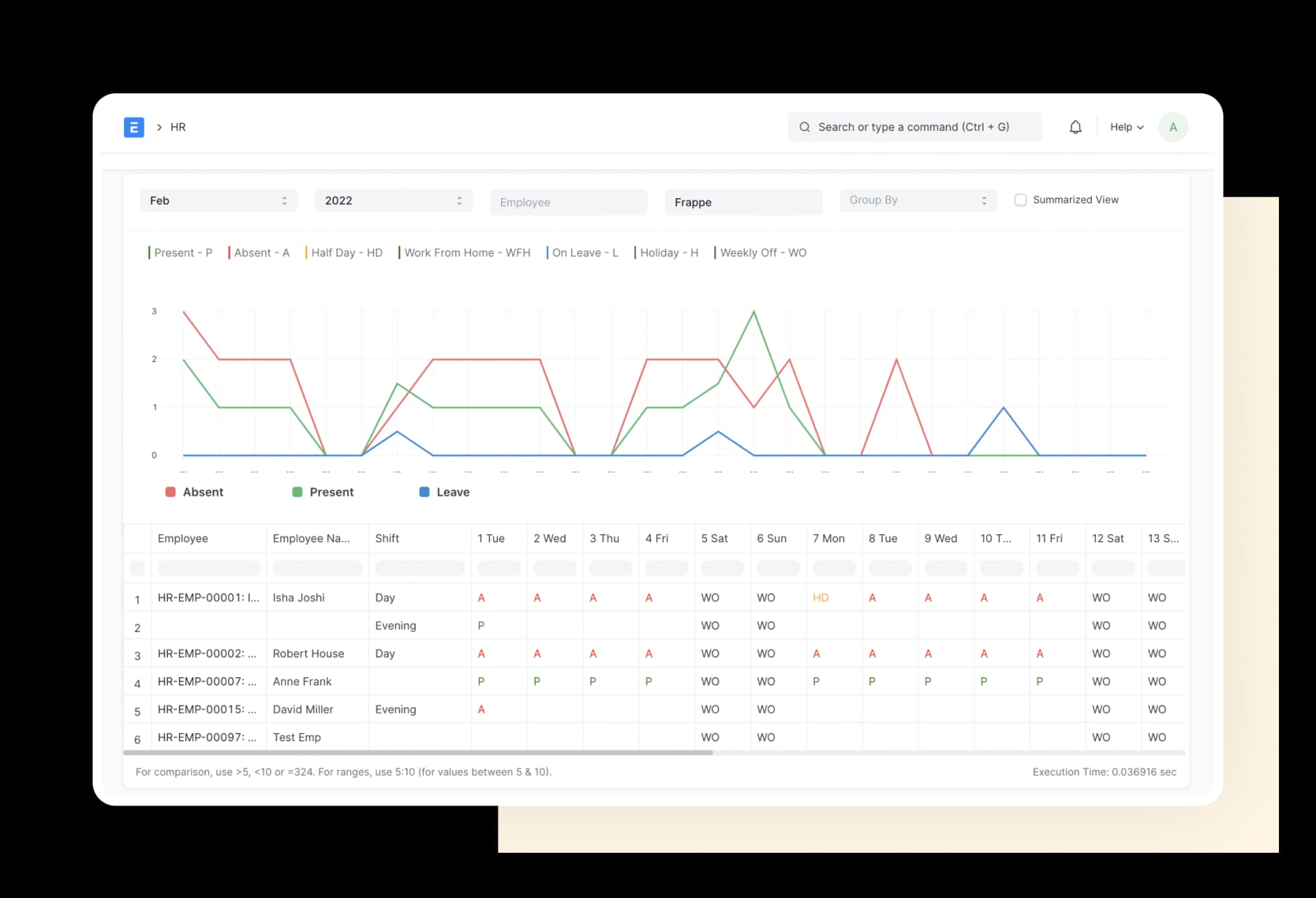Toggle the Leave legend swatch
The width and height of the screenshot is (1316, 898).
[x=424, y=492]
